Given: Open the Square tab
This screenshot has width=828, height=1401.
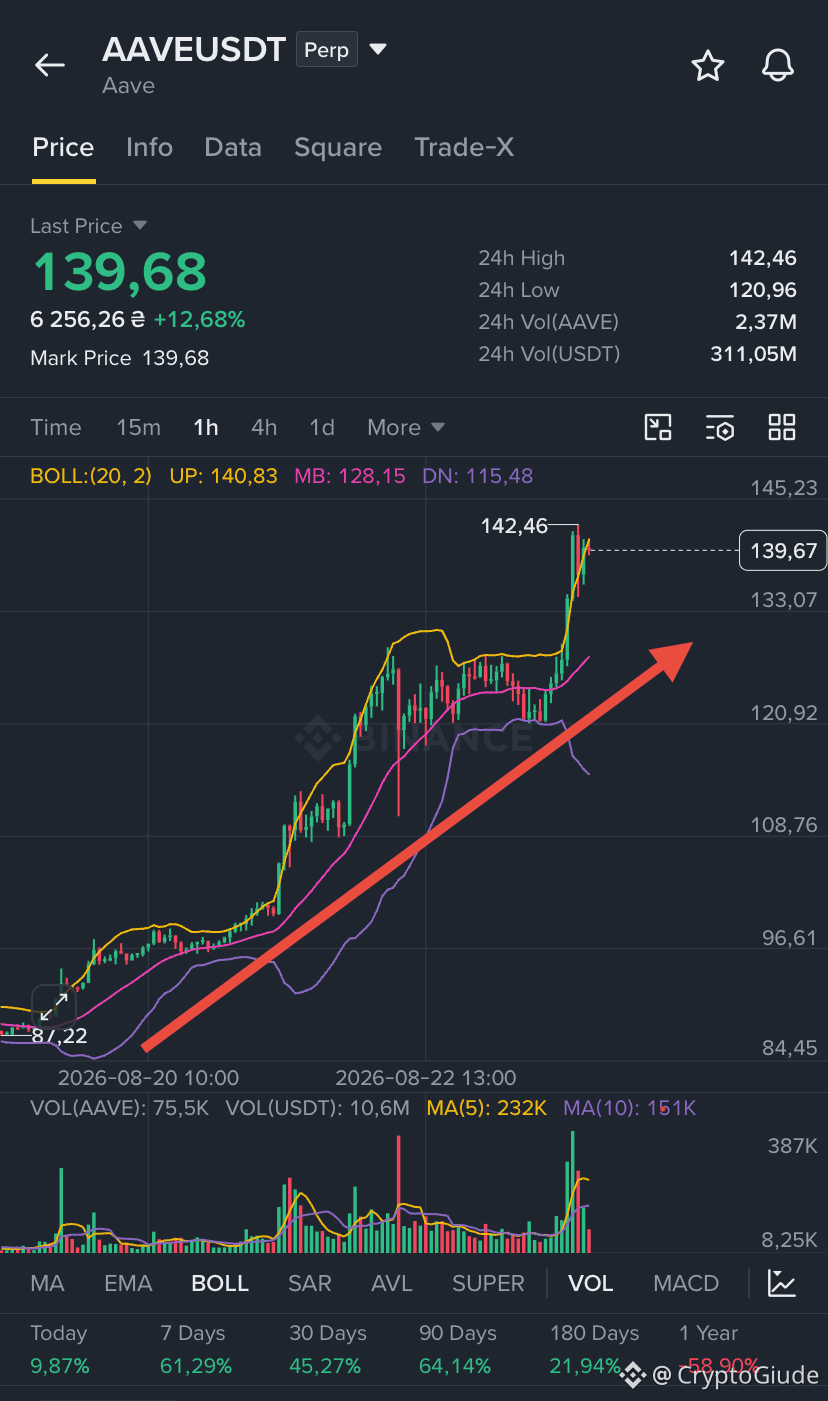Looking at the screenshot, I should tap(338, 148).
